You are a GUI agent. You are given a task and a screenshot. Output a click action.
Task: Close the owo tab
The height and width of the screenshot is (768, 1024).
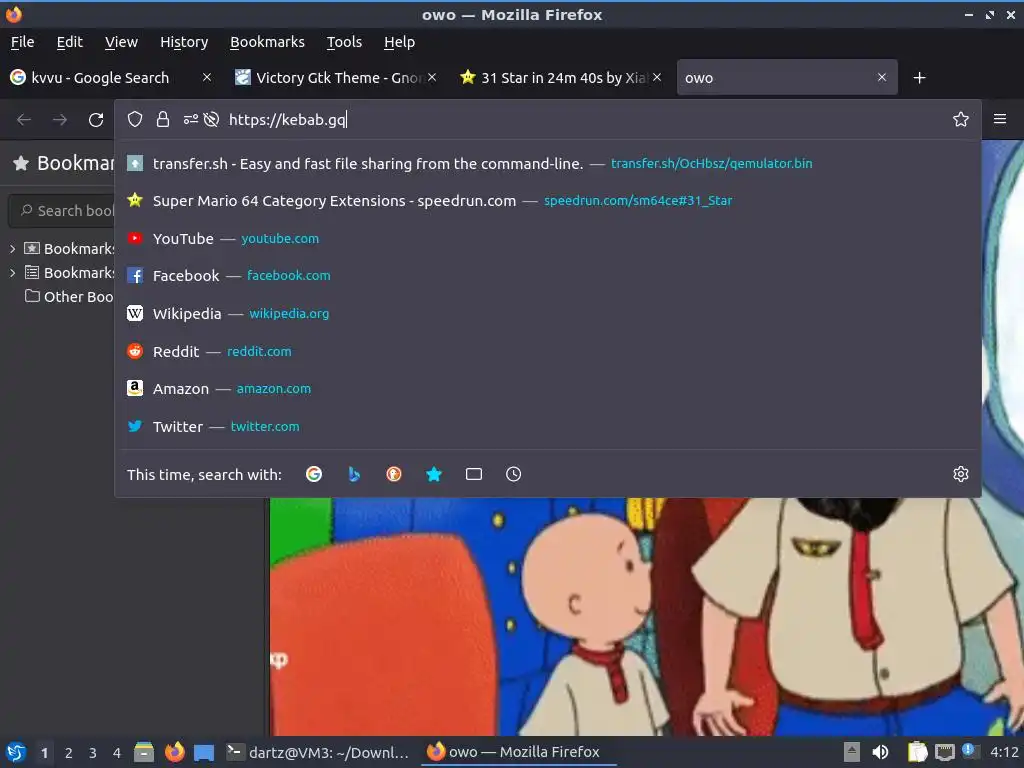tap(882, 77)
